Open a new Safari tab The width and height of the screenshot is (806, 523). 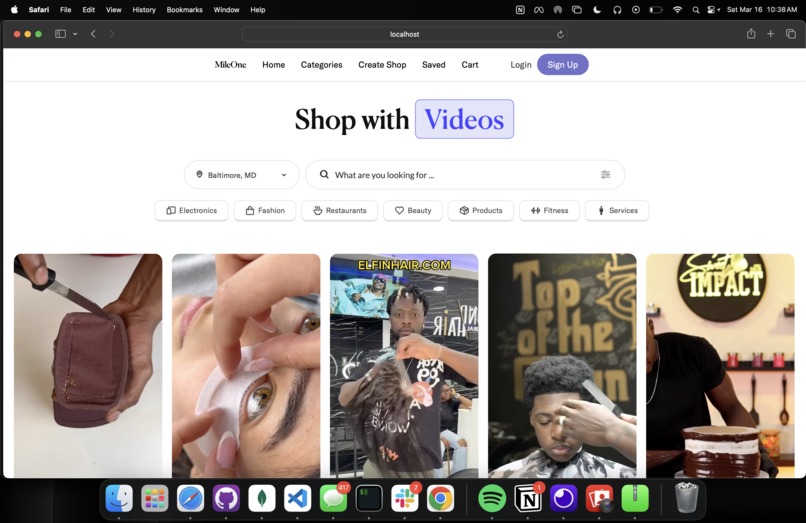771,34
